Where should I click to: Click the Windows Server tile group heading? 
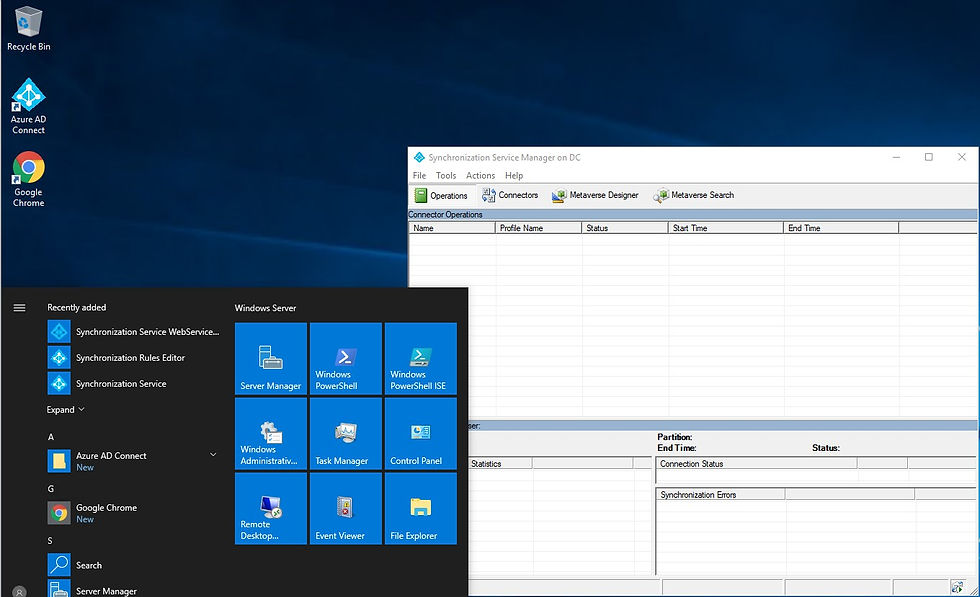pyautogui.click(x=265, y=308)
